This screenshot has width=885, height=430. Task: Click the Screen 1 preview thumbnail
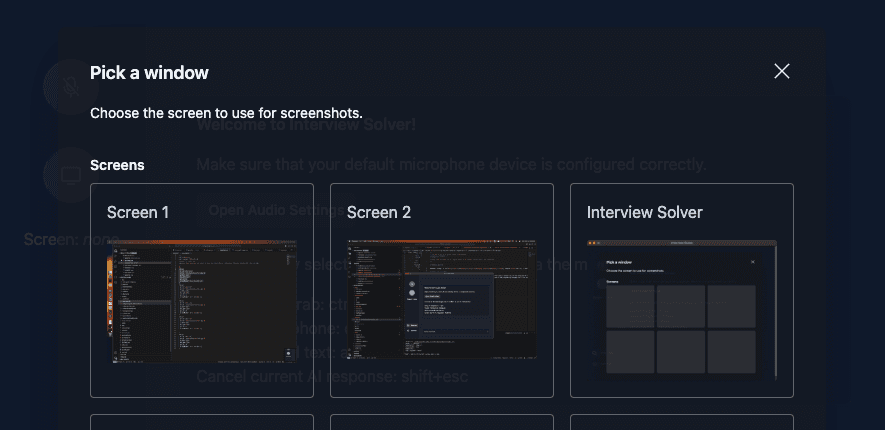[x=202, y=300]
